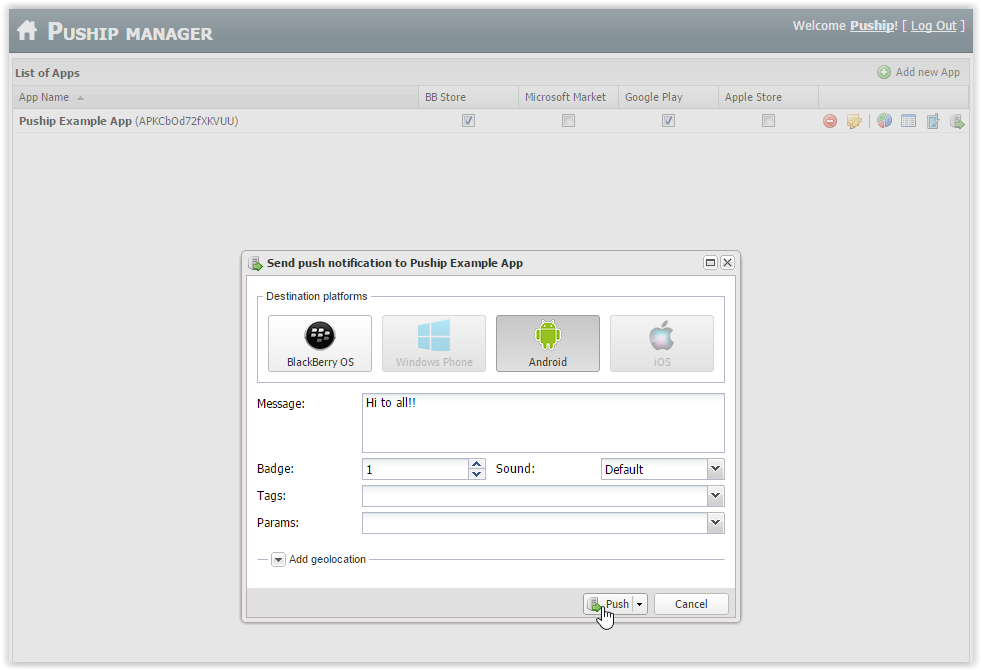Decrease the Badge value with down arrow
Viewport: 981px width, 670px height.
(477, 474)
